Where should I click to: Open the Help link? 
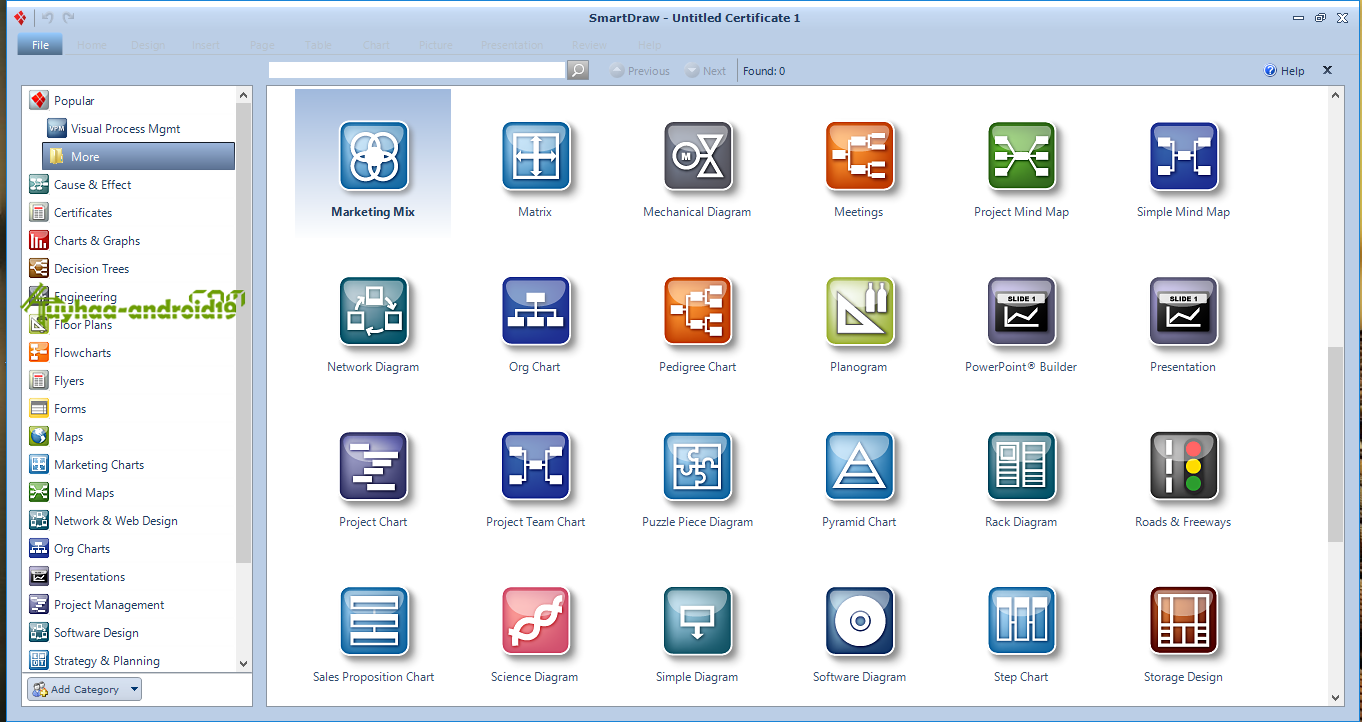1285,71
